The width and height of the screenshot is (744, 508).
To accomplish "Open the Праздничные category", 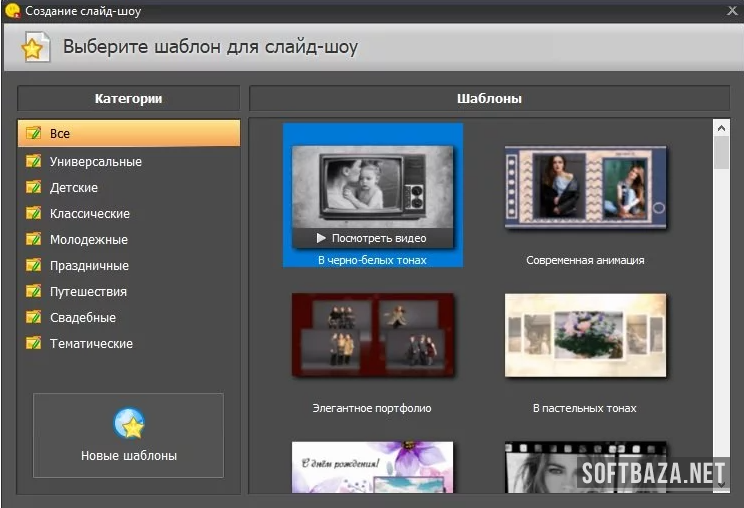I will (x=89, y=265).
